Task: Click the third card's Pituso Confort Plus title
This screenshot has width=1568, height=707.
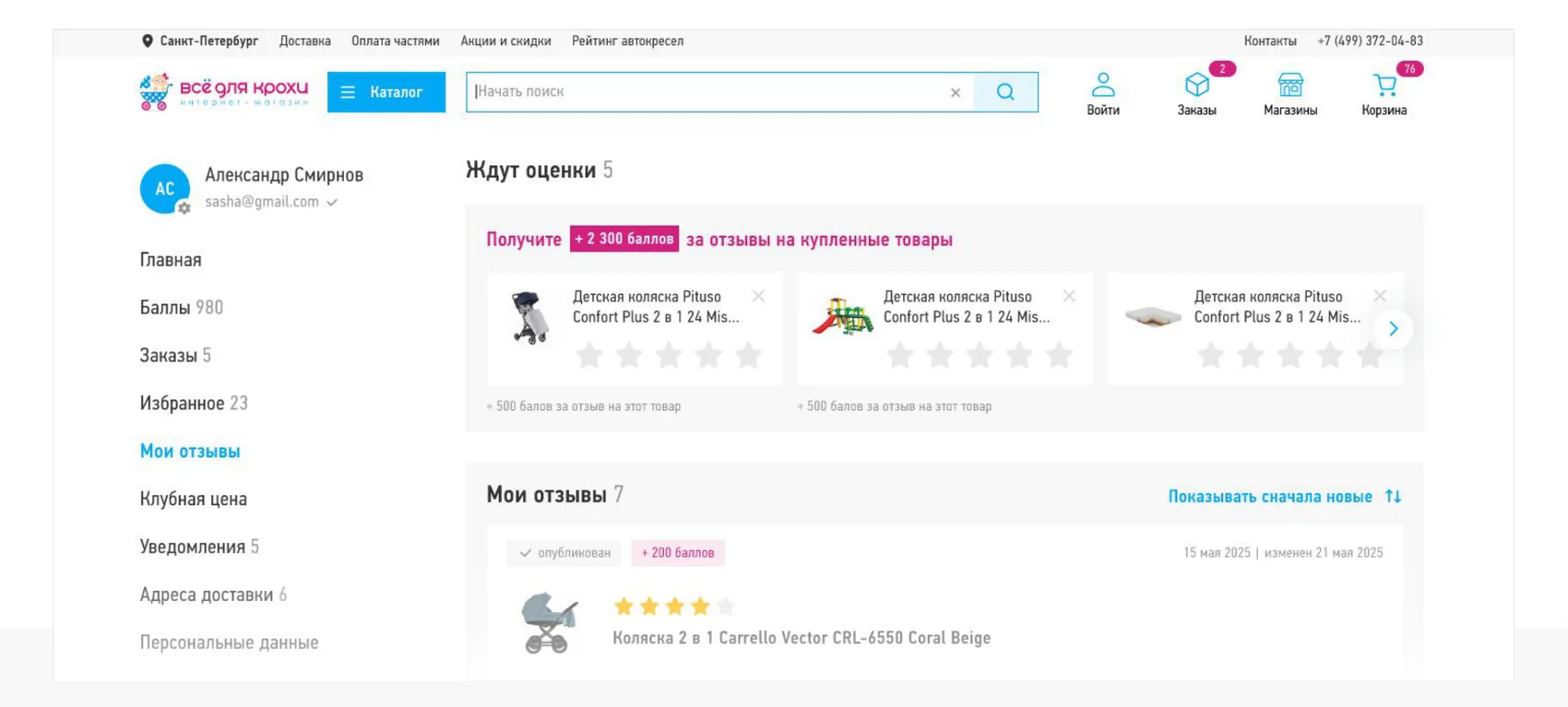Action: 1277,307
